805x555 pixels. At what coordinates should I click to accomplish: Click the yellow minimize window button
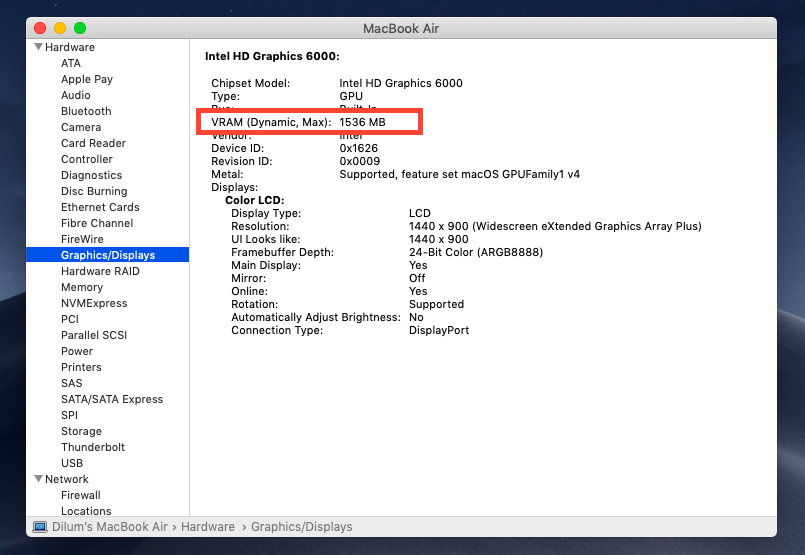pyautogui.click(x=60, y=28)
